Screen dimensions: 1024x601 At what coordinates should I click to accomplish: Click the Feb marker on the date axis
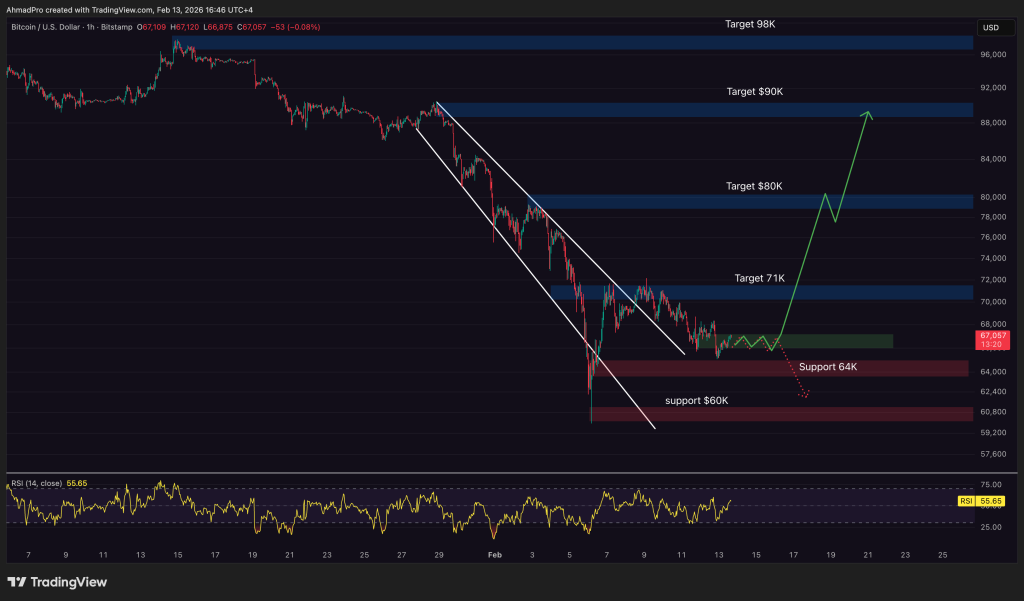click(492, 553)
